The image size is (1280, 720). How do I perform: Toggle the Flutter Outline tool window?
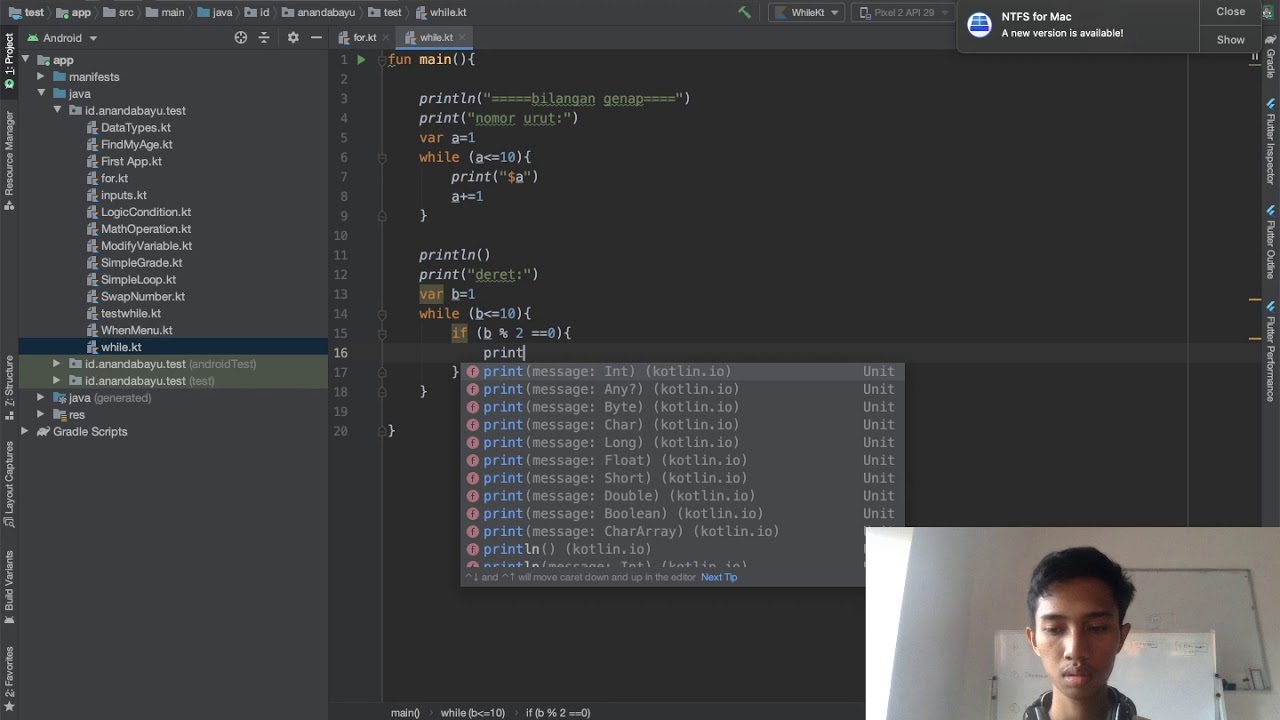pyautogui.click(x=1271, y=240)
